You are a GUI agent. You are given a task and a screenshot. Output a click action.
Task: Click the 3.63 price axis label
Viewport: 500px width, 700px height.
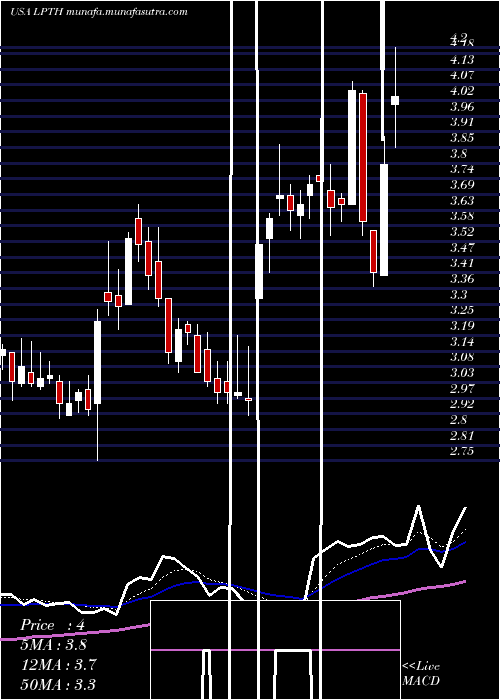(462, 200)
